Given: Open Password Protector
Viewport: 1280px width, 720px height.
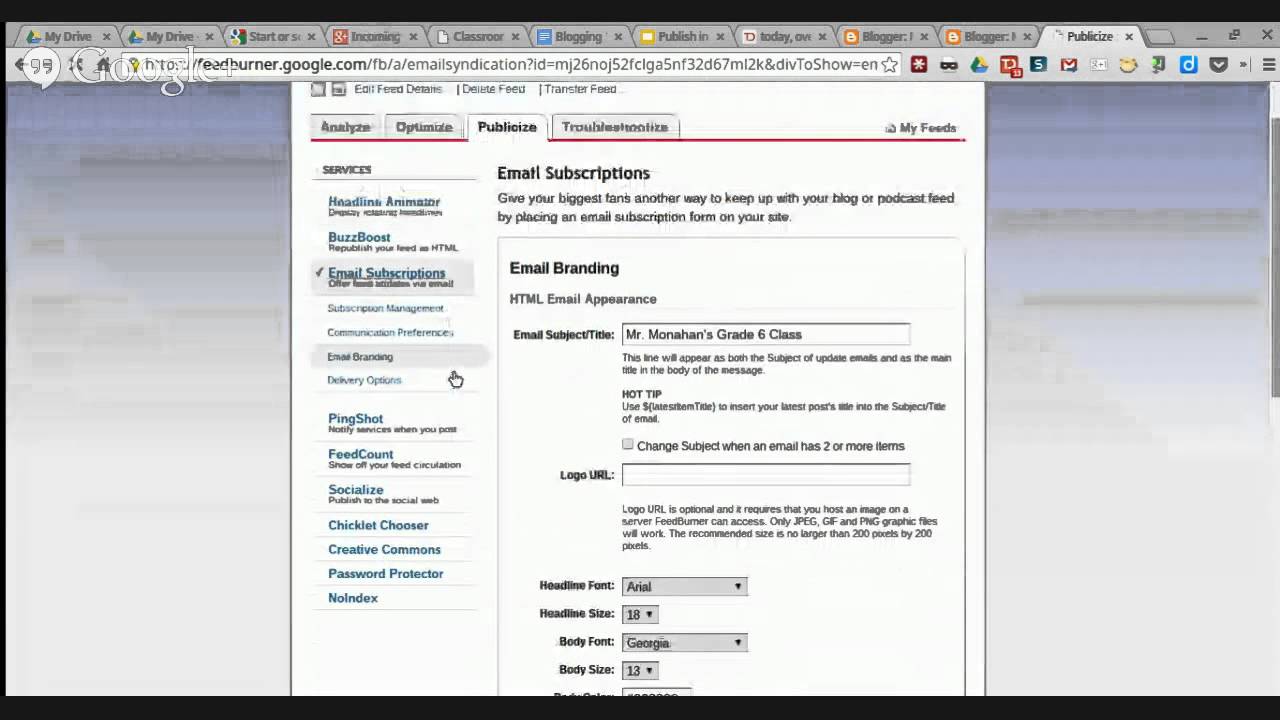Looking at the screenshot, I should click(x=386, y=573).
